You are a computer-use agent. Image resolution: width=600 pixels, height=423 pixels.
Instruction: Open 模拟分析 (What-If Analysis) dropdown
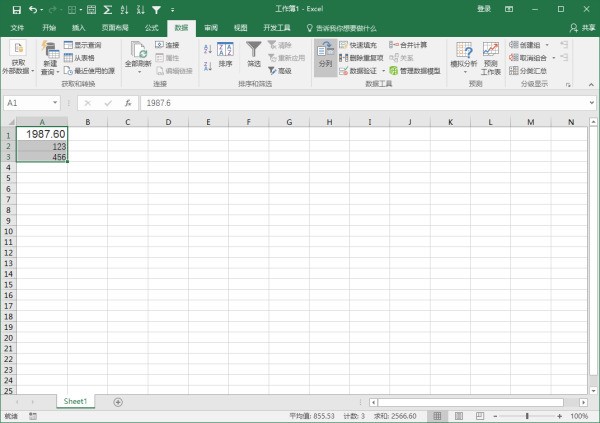pyautogui.click(x=463, y=57)
